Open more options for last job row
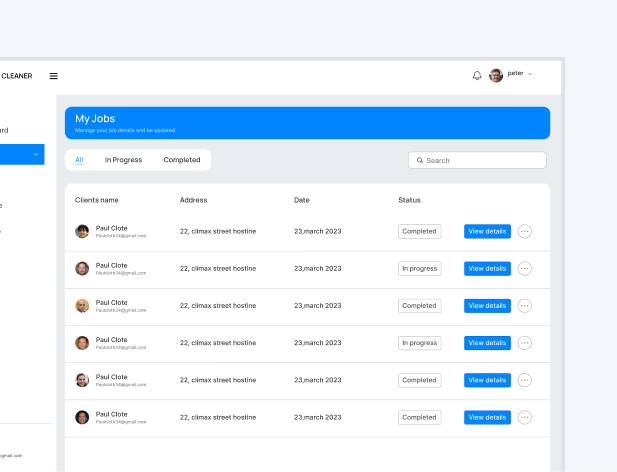This screenshot has height=472, width=617. 525,417
